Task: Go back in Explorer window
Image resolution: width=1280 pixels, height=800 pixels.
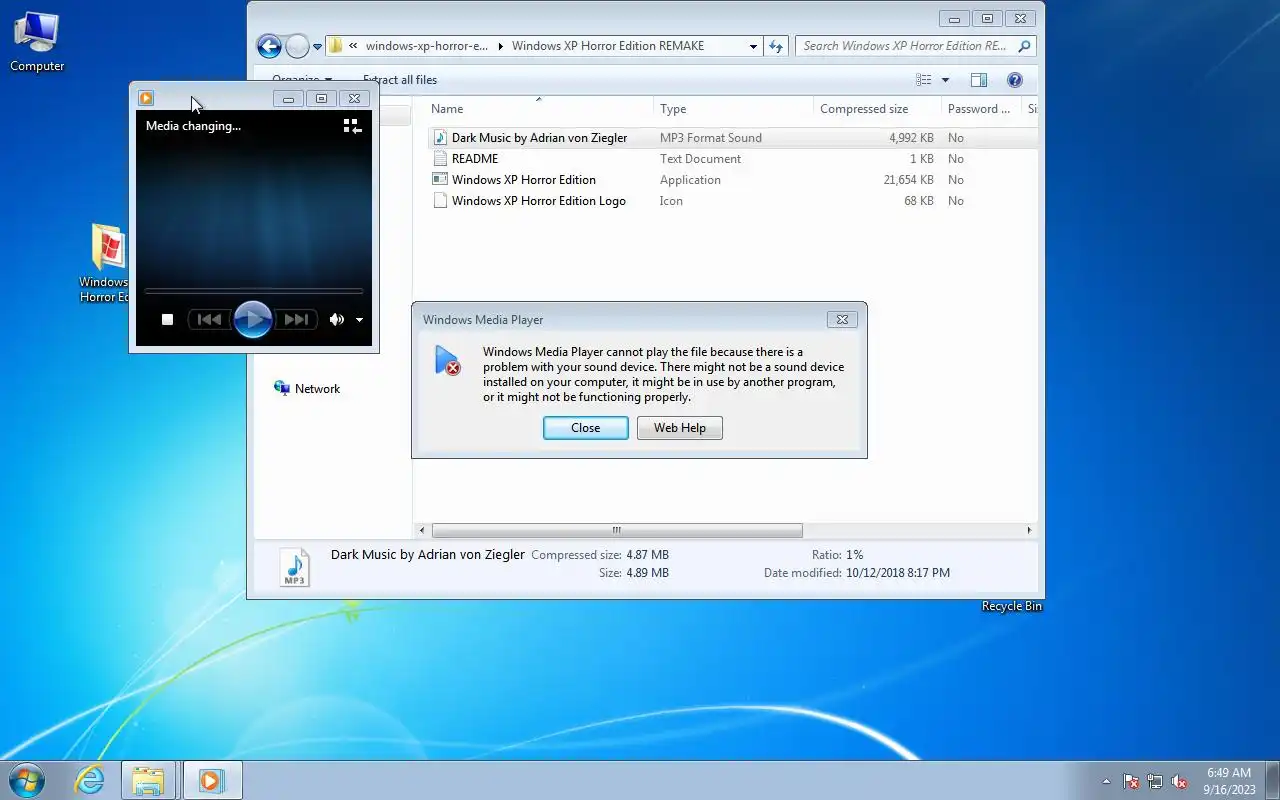Action: [269, 46]
